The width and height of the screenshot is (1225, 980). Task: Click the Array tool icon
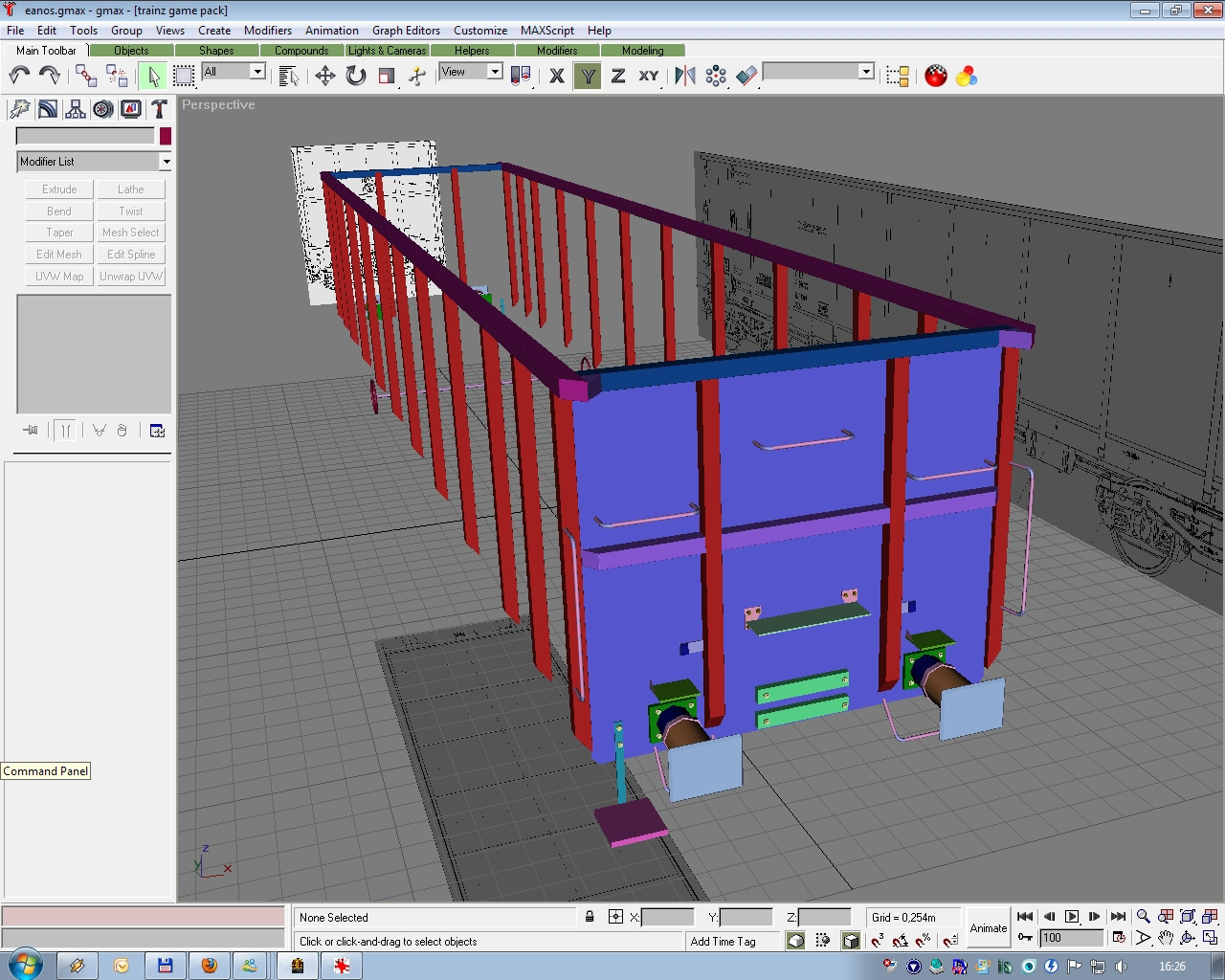[x=716, y=76]
